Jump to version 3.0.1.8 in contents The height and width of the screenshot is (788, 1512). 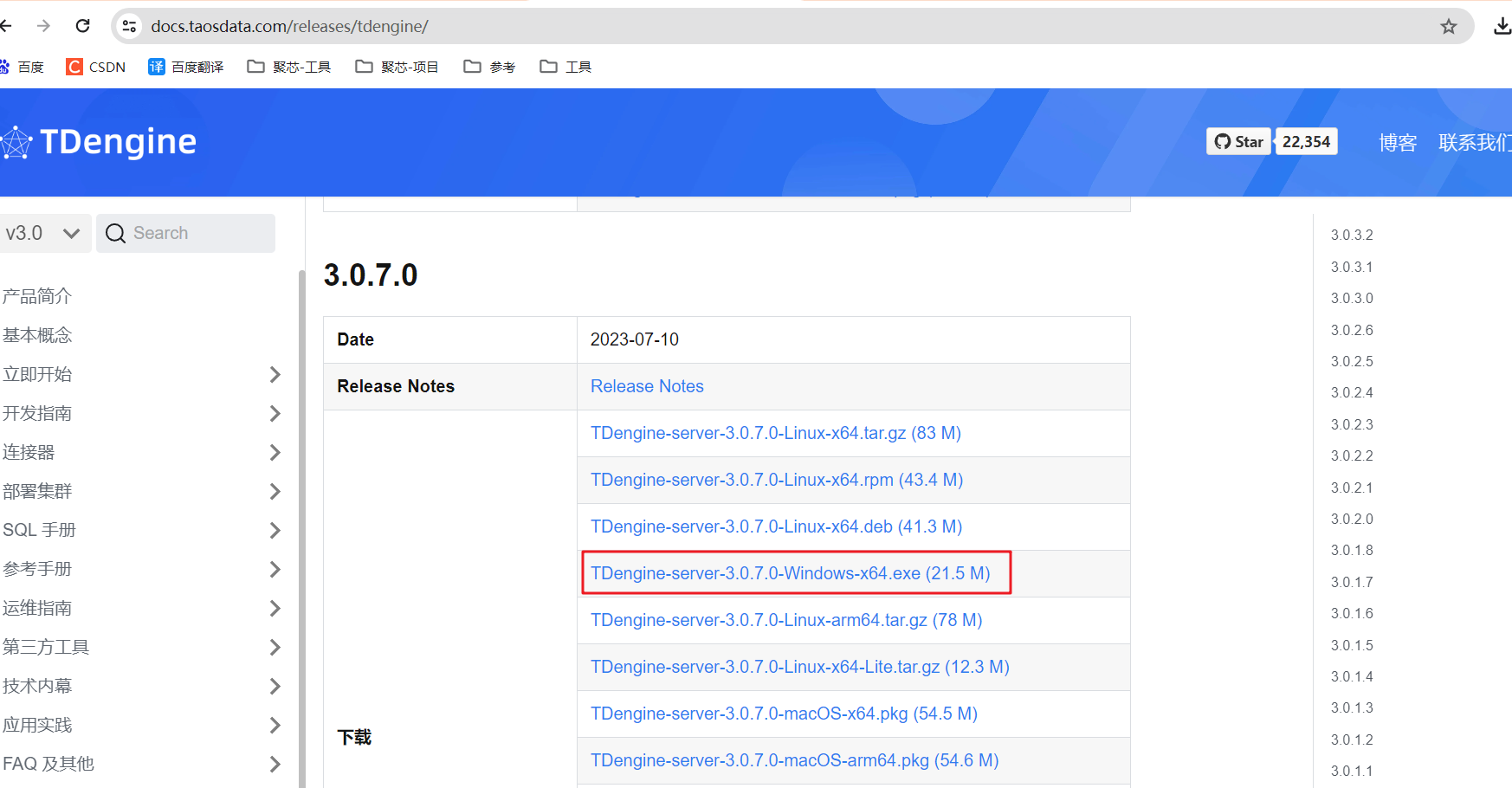[1352, 550]
